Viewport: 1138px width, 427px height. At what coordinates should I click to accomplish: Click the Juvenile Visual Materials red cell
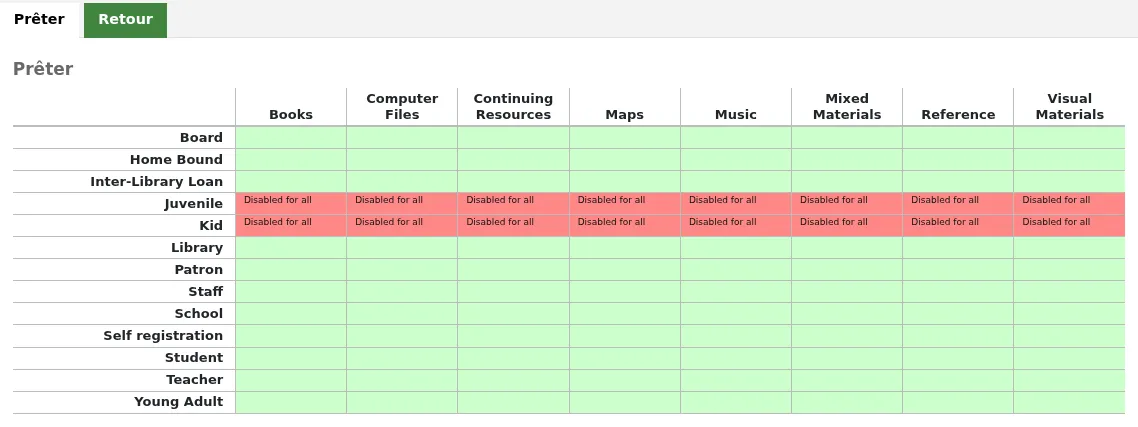1070,203
